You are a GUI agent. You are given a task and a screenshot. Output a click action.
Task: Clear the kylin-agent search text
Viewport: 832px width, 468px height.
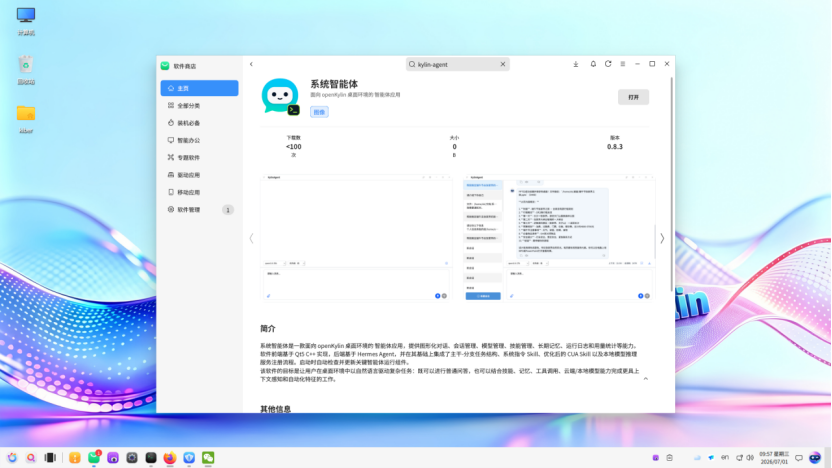pyautogui.click(x=502, y=64)
